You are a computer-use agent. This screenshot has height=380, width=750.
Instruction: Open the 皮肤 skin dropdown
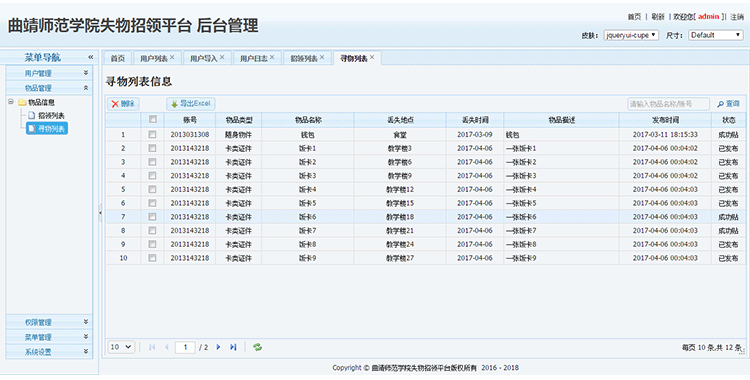pos(631,35)
